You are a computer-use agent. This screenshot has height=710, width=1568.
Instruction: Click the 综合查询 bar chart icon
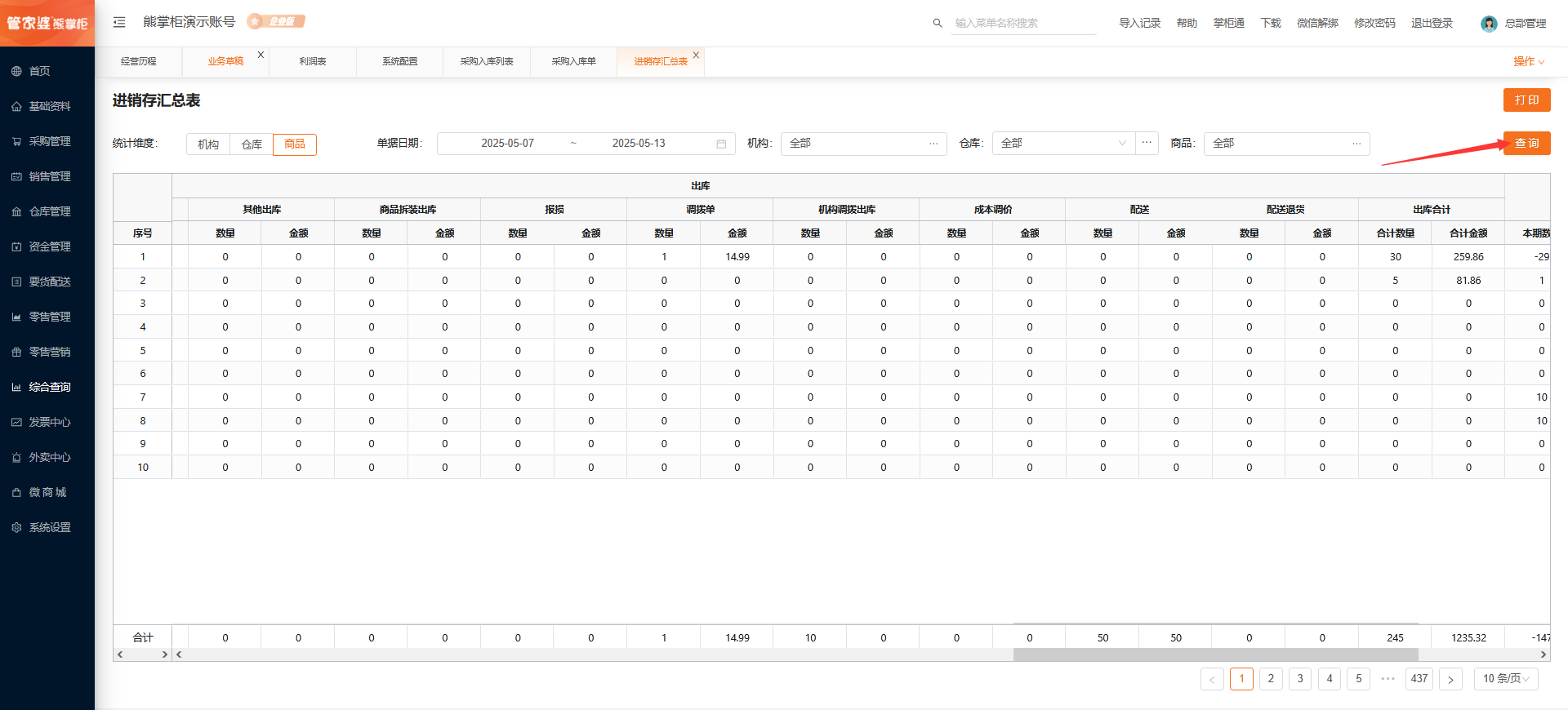[x=16, y=387]
